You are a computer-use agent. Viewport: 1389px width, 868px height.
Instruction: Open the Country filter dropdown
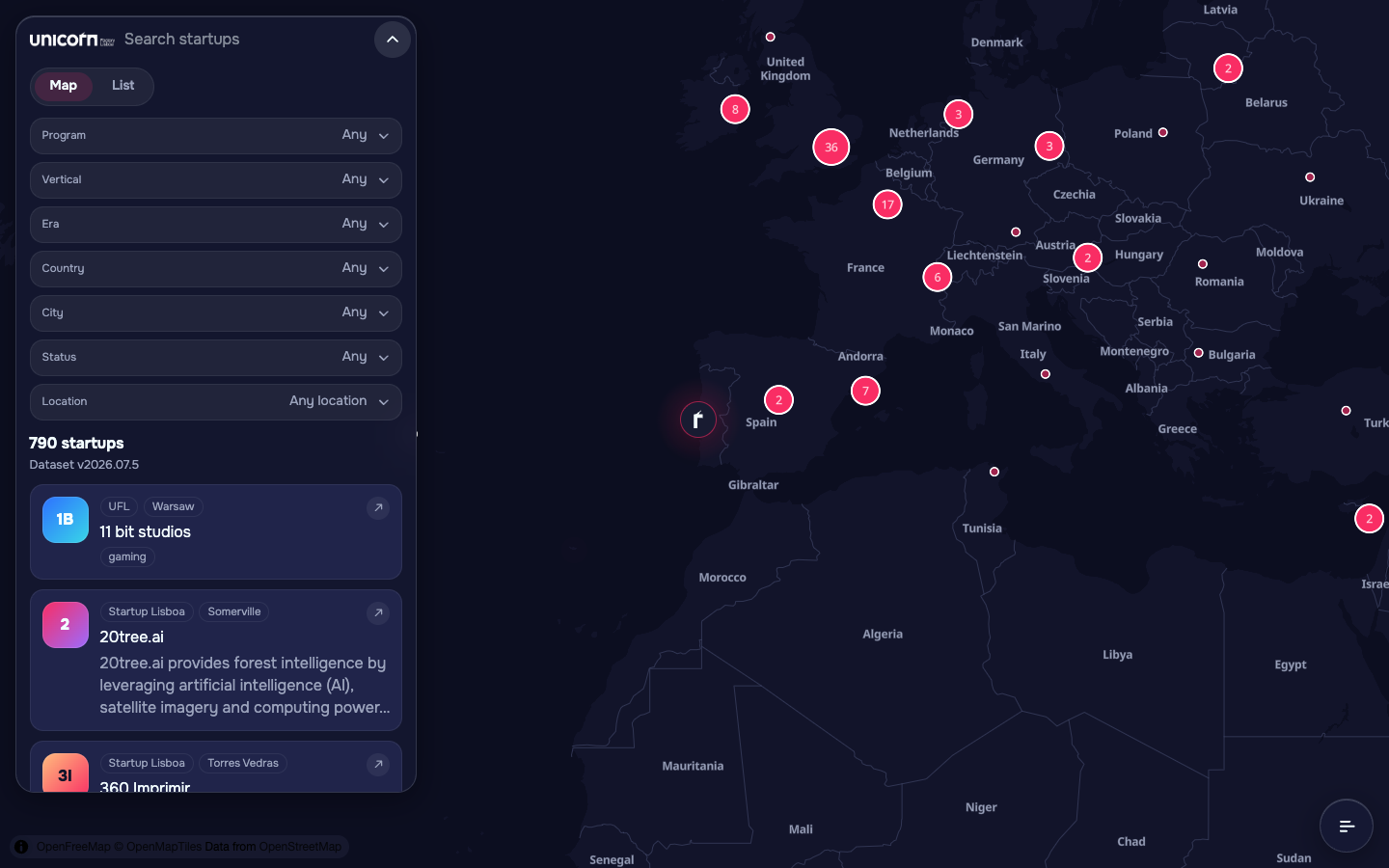(216, 269)
